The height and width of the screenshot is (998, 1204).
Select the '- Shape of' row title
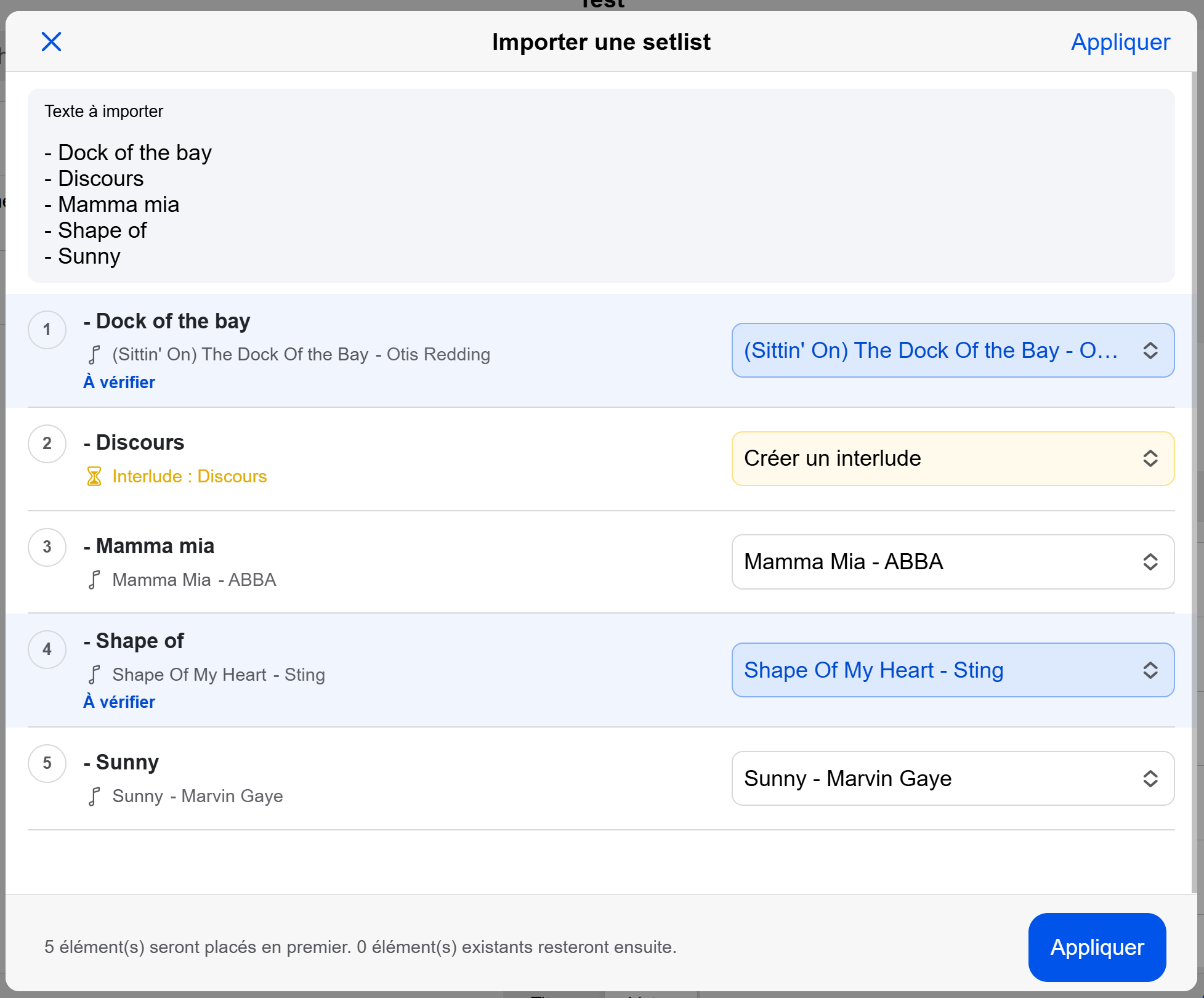click(134, 641)
